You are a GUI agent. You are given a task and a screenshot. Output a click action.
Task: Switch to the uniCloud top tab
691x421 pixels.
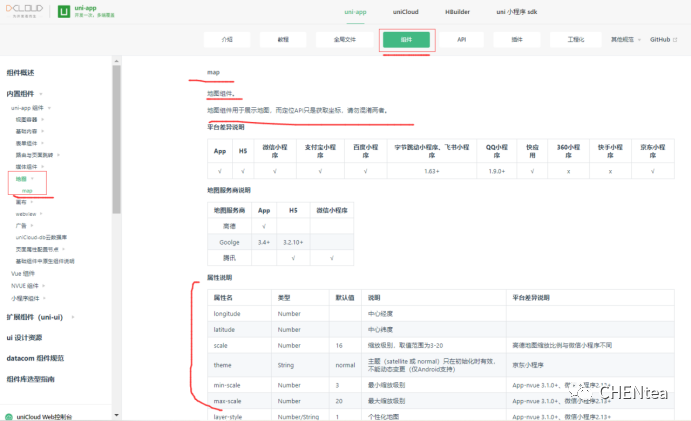pos(405,12)
